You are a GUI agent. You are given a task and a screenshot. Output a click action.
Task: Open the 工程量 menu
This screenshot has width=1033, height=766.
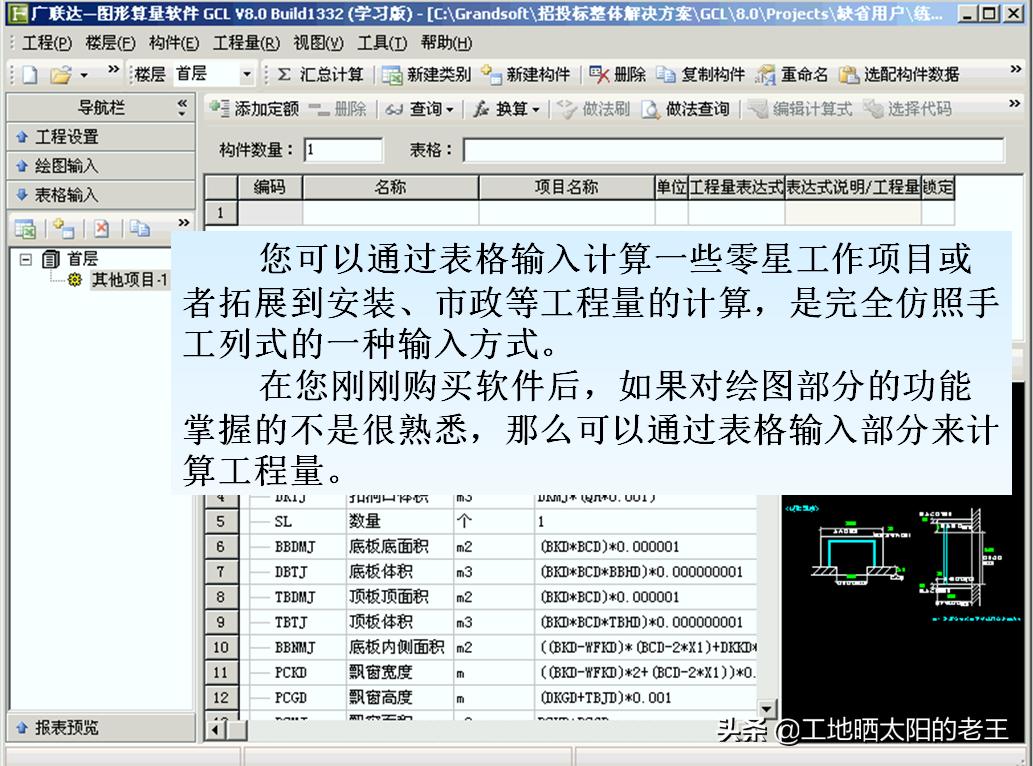point(245,41)
